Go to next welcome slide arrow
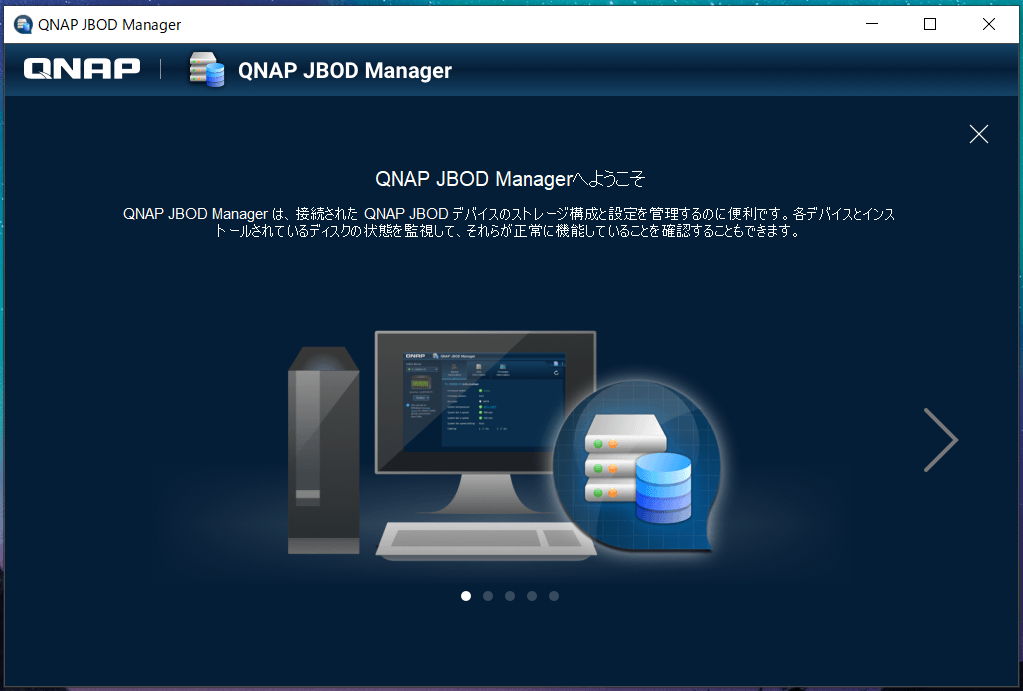The height and width of the screenshot is (691, 1023). [941, 440]
